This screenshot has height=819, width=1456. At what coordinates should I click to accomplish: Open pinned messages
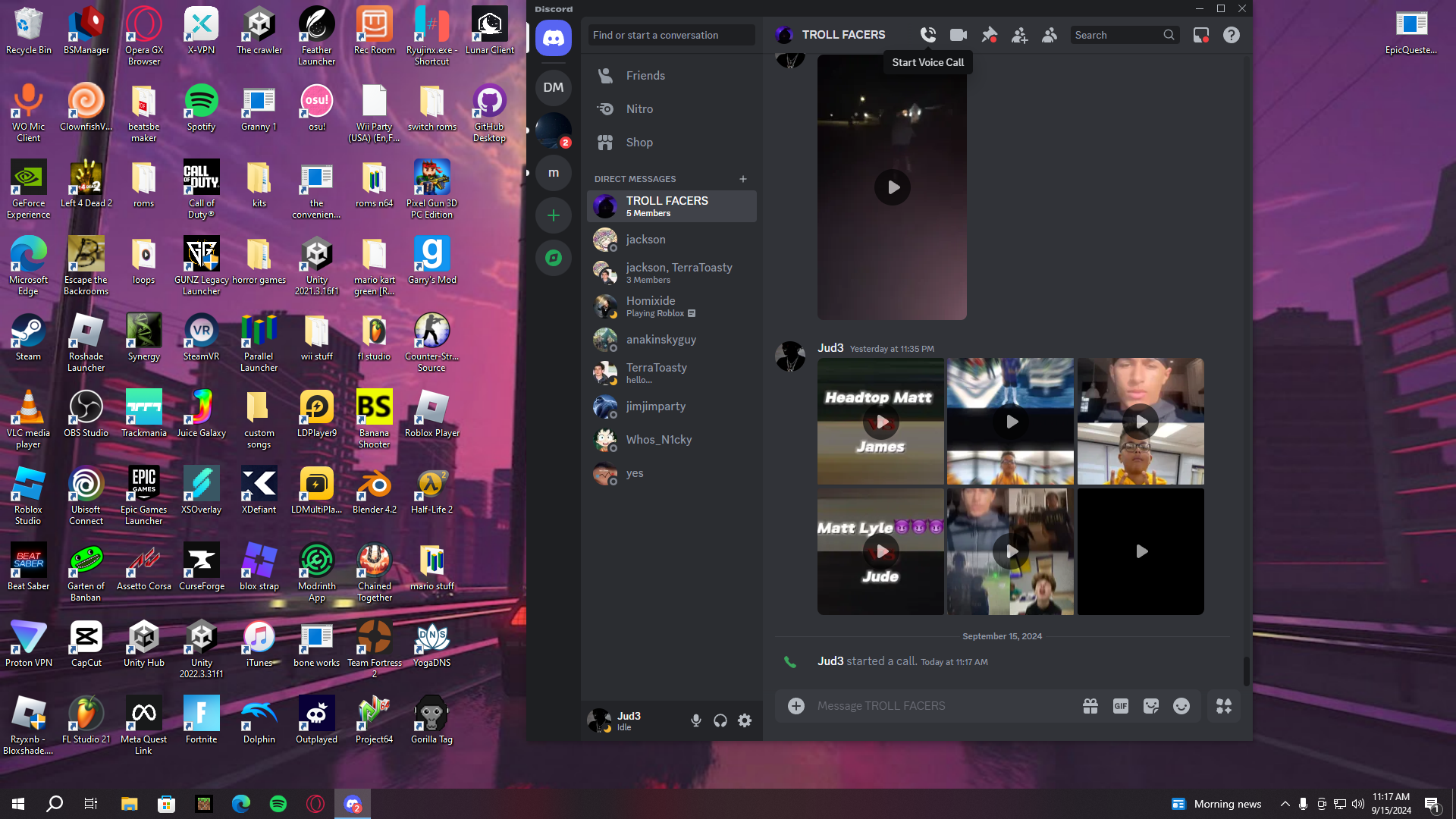tap(989, 35)
